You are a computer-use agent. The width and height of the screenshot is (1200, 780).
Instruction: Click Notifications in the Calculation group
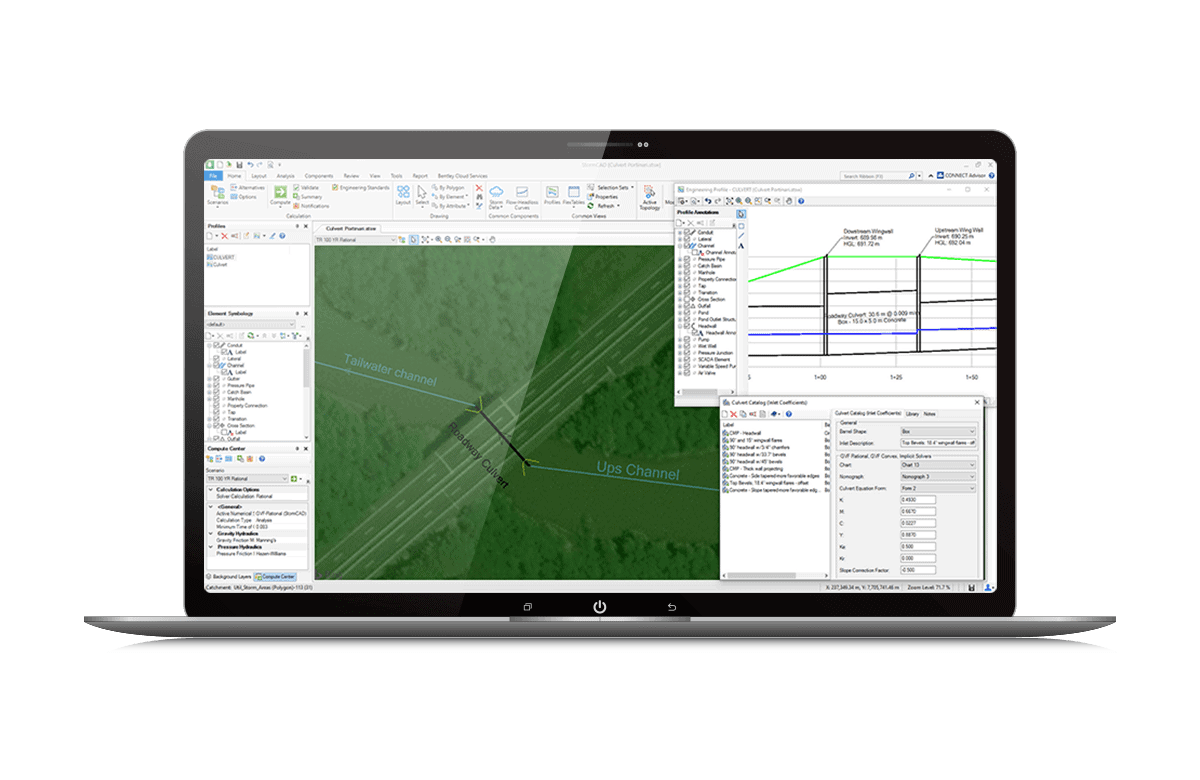311,206
